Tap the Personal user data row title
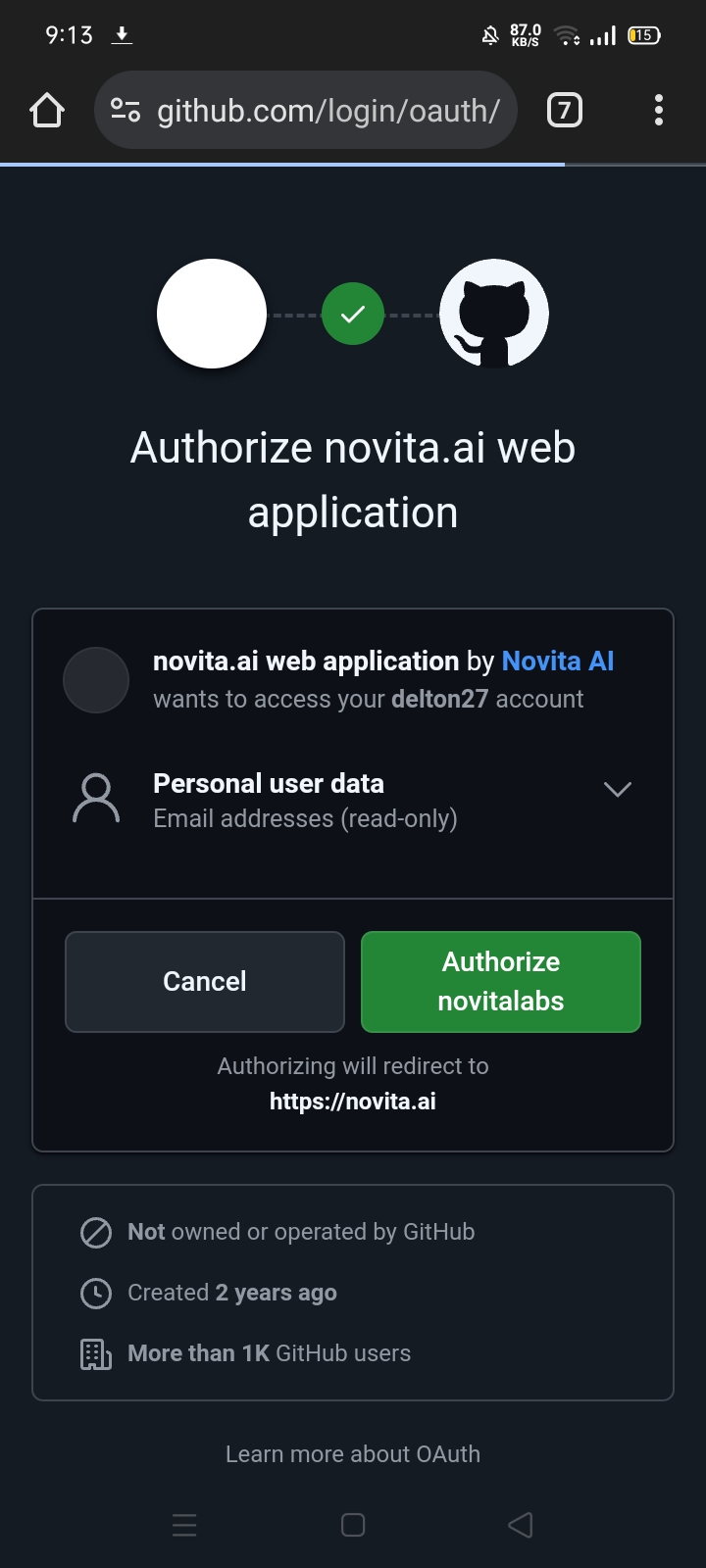Image resolution: width=706 pixels, height=1568 pixels. click(269, 784)
